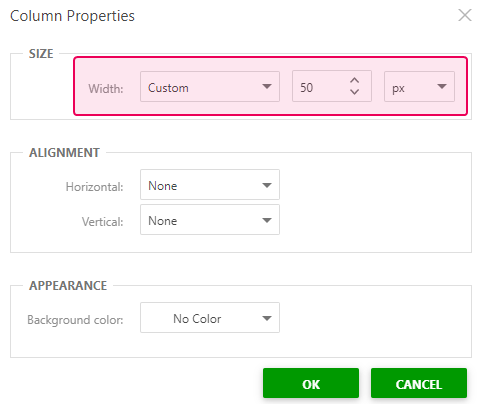The image size is (480, 404).
Task: Select the Custom width combo box
Action: coord(210,86)
